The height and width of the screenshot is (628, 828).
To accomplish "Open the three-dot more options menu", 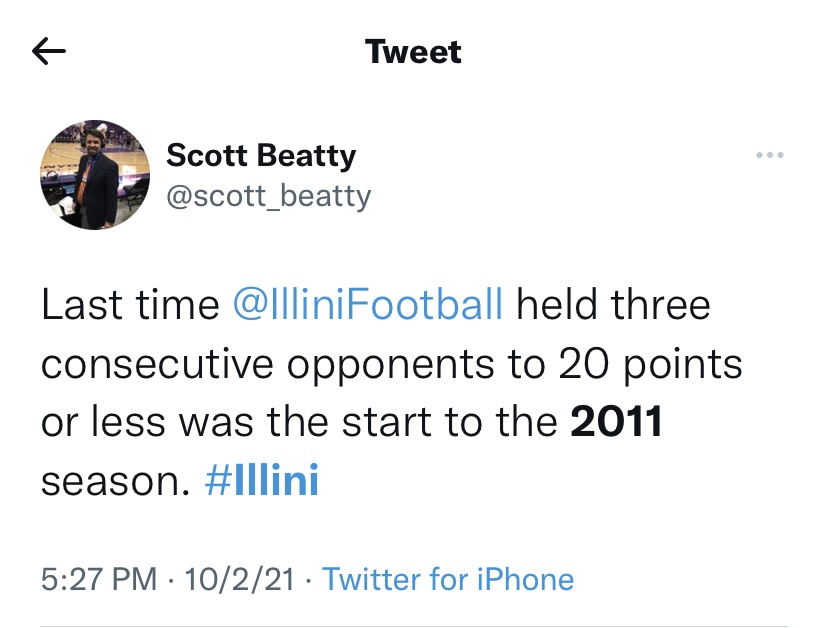I will pyautogui.click(x=770, y=156).
